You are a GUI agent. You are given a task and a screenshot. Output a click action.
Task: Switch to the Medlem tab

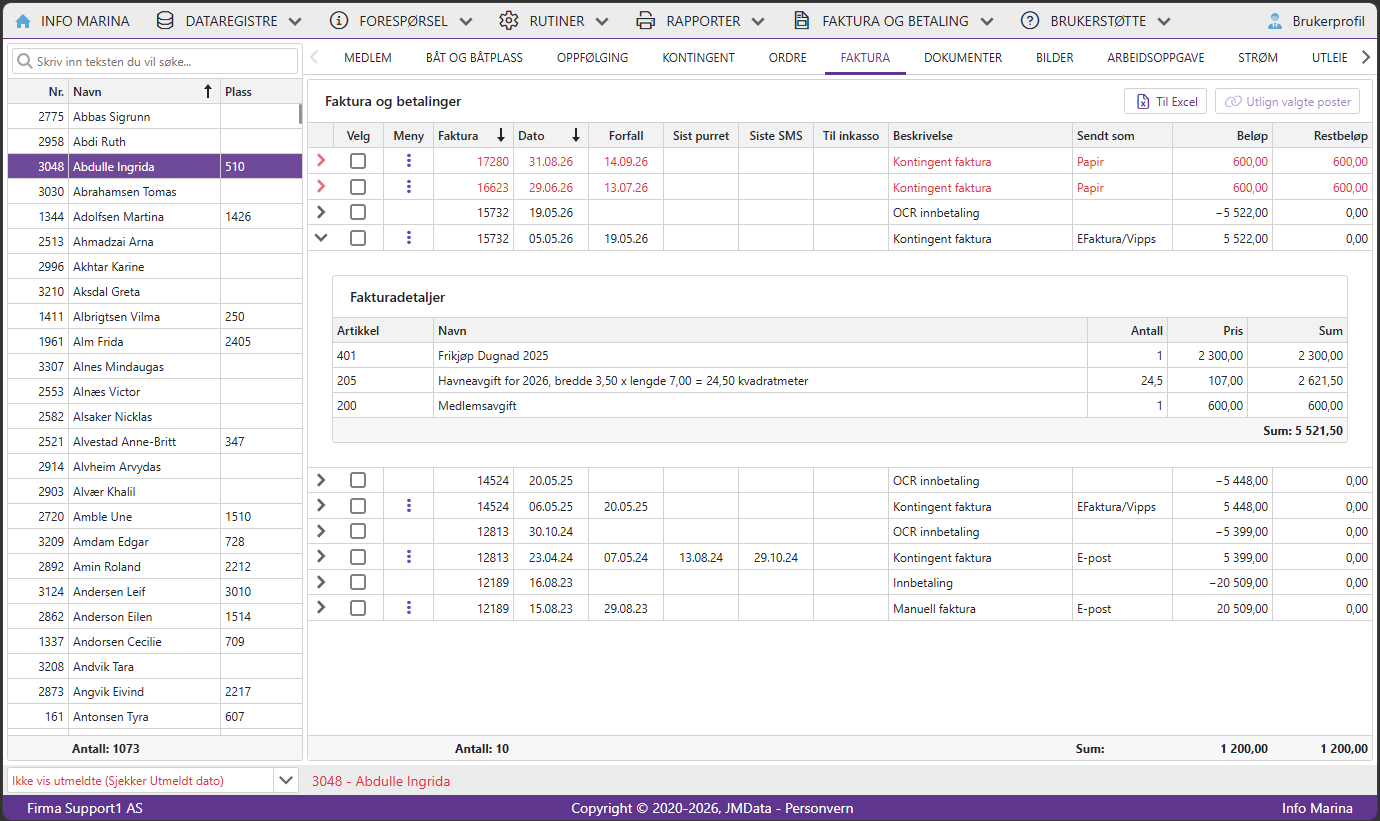368,58
